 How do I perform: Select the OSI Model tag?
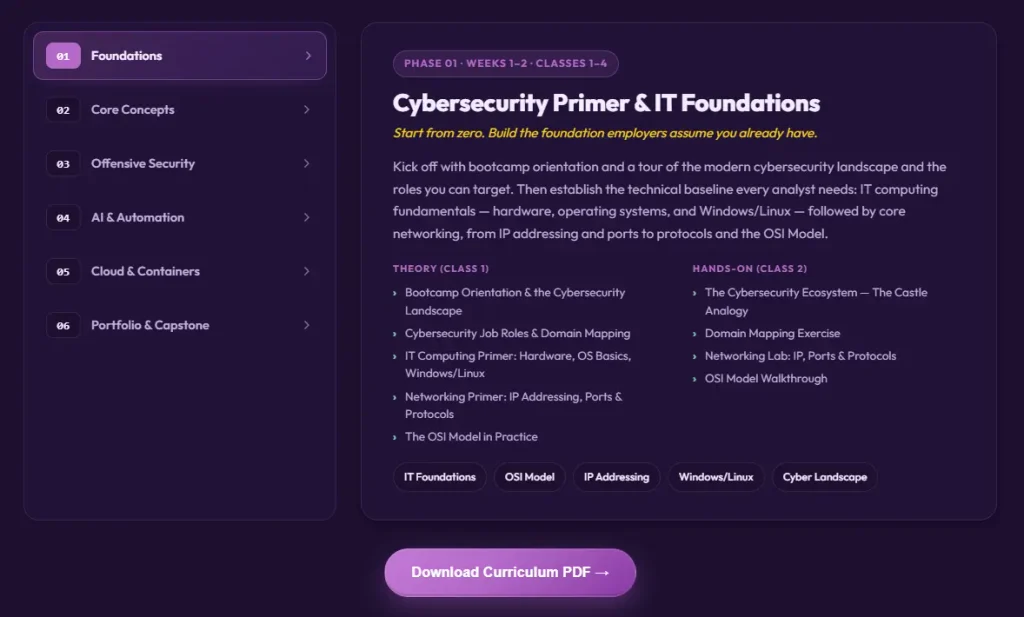(530, 477)
